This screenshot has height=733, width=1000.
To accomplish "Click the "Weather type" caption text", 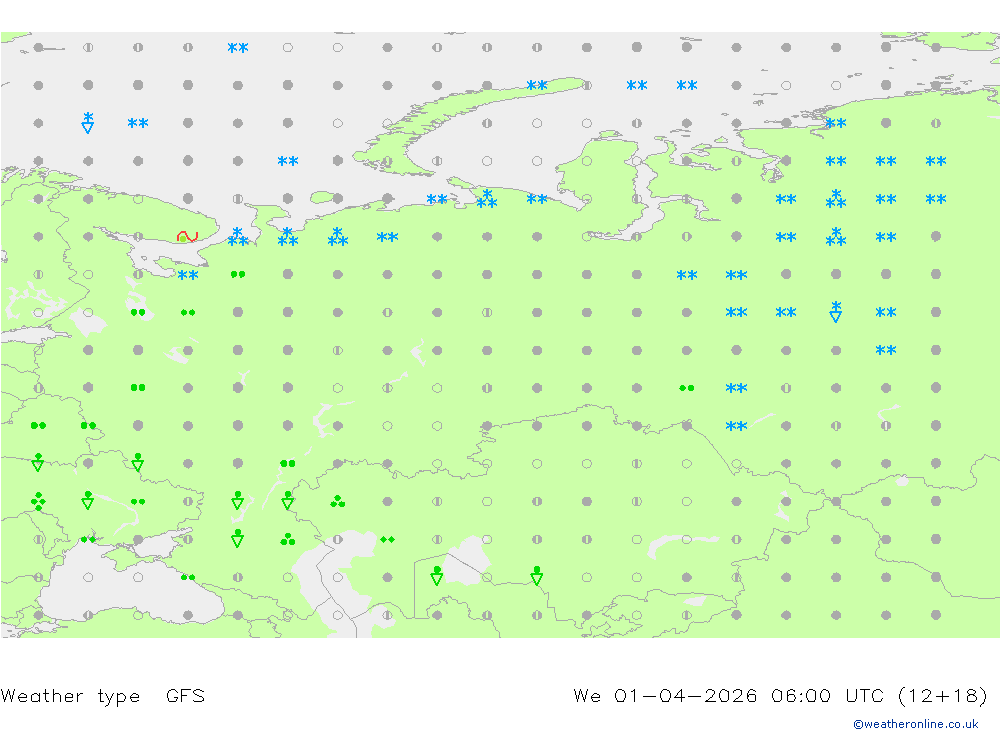I will (x=70, y=696).
